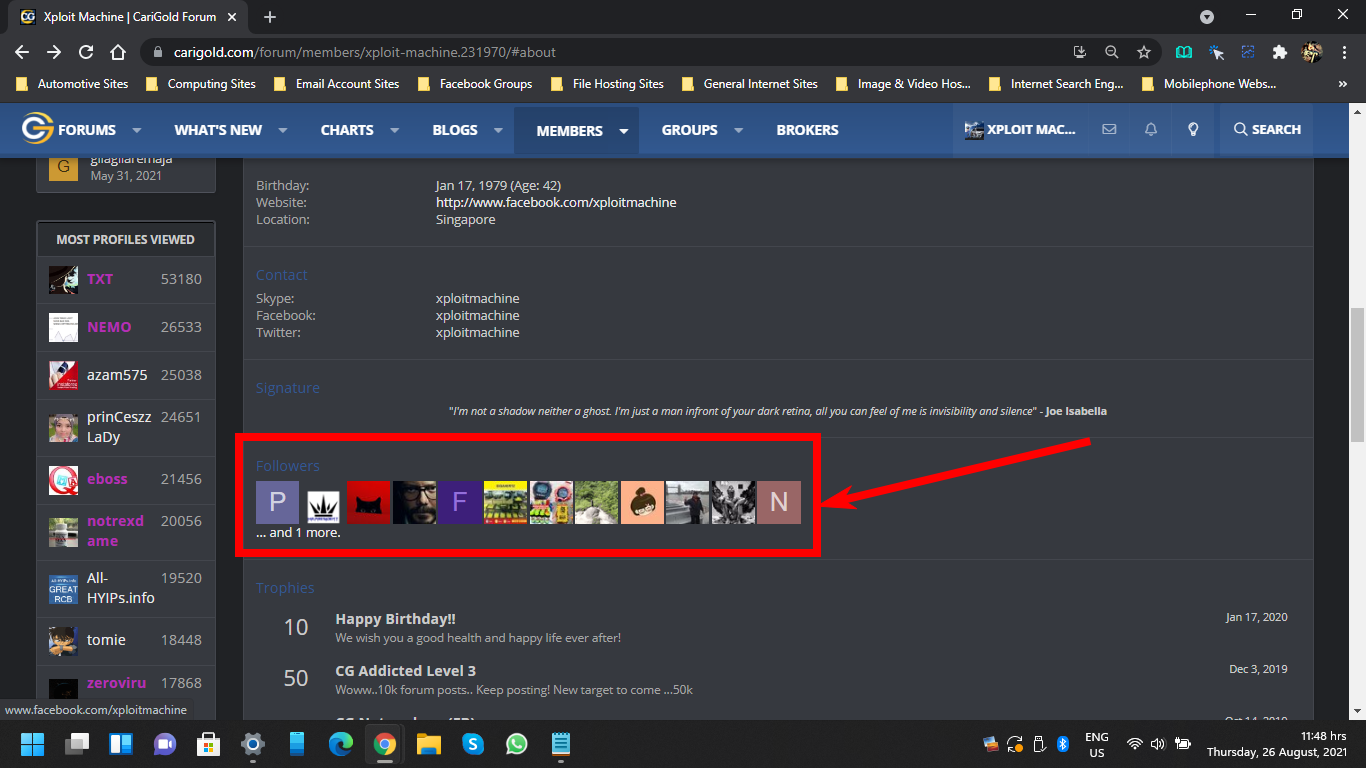Open Facebook Groups bookmark folder
1366x768 pixels.
point(475,84)
